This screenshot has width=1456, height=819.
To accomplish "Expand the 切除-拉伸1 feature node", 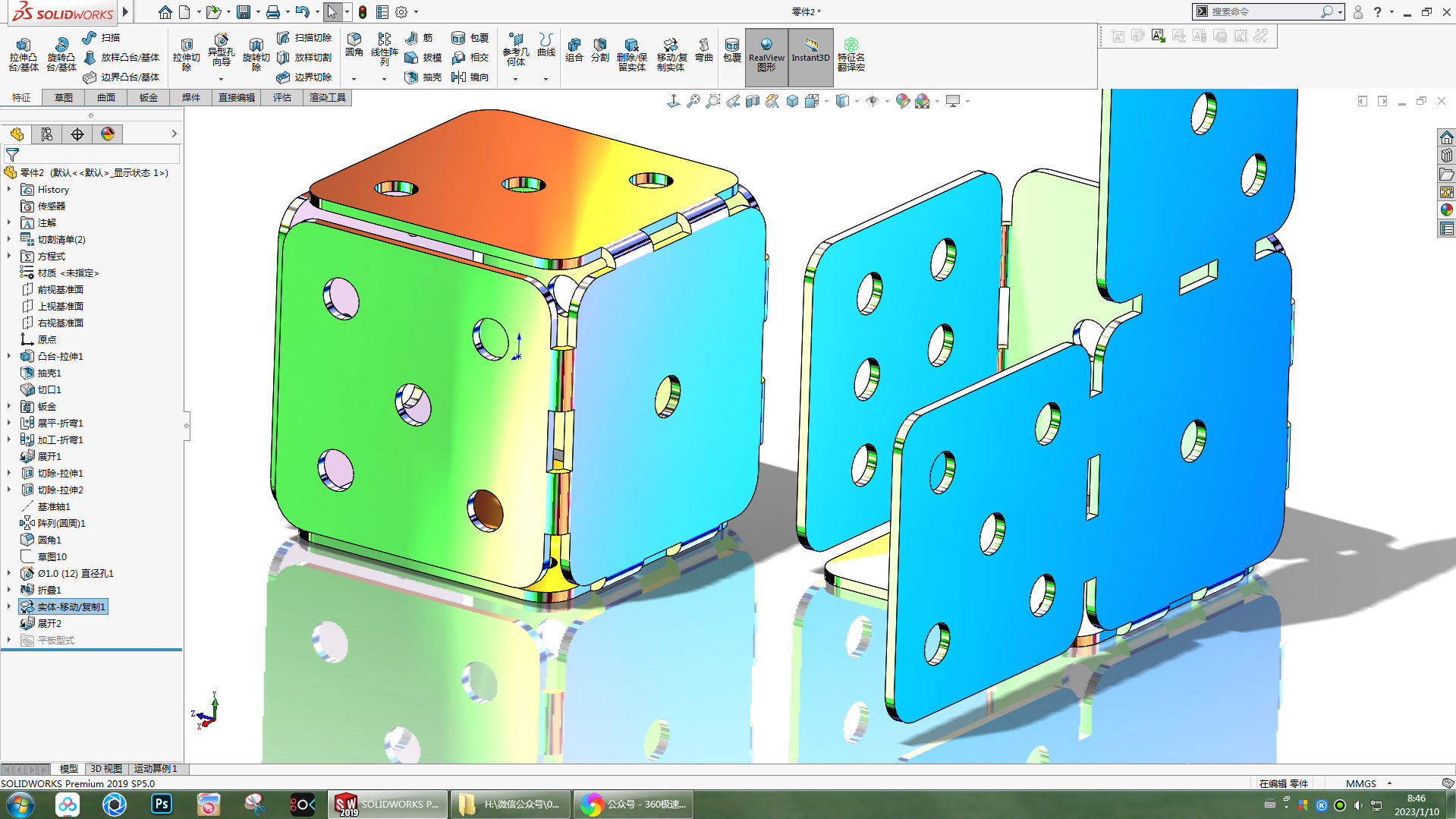I will click(x=9, y=473).
